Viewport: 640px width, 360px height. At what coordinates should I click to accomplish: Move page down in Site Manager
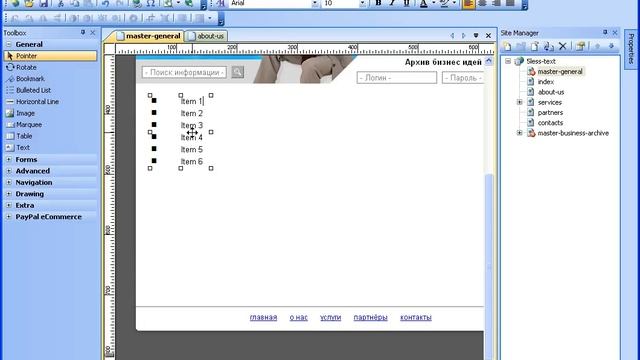[611, 46]
